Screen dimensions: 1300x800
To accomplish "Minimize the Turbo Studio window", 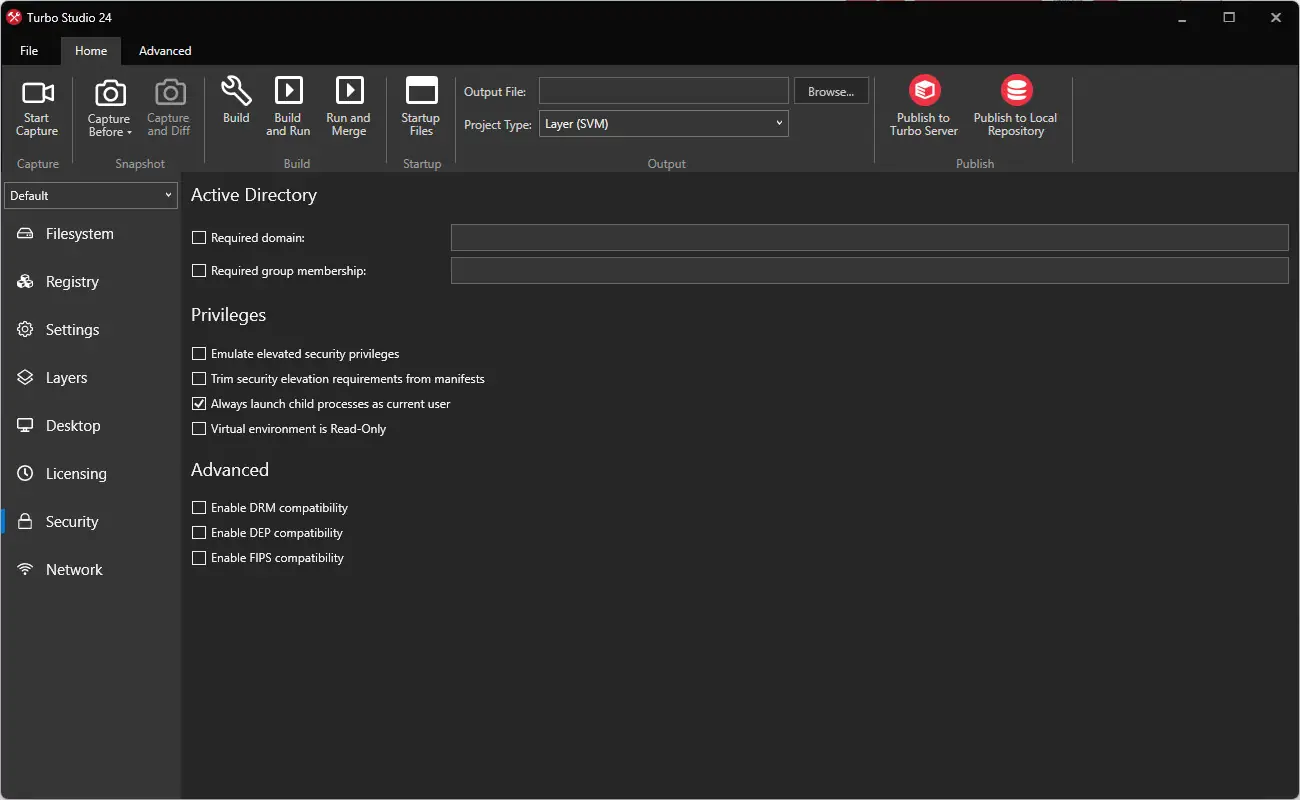I will [1183, 17].
